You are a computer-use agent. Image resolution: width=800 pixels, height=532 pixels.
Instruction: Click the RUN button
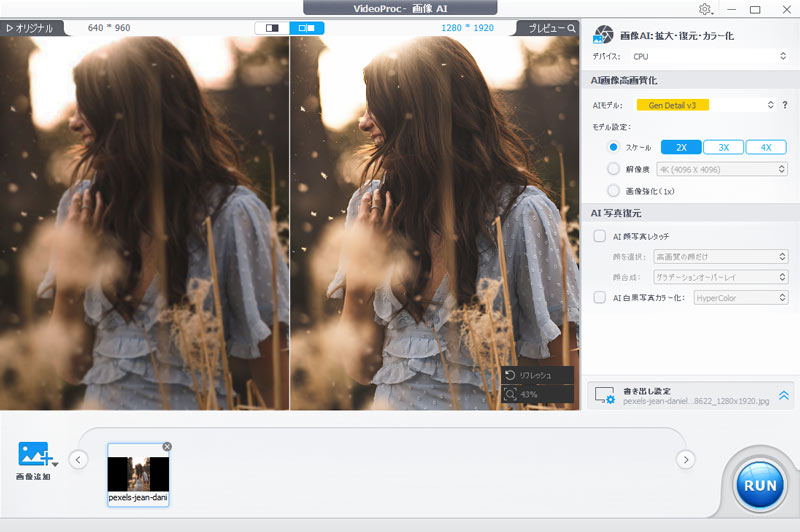point(760,486)
